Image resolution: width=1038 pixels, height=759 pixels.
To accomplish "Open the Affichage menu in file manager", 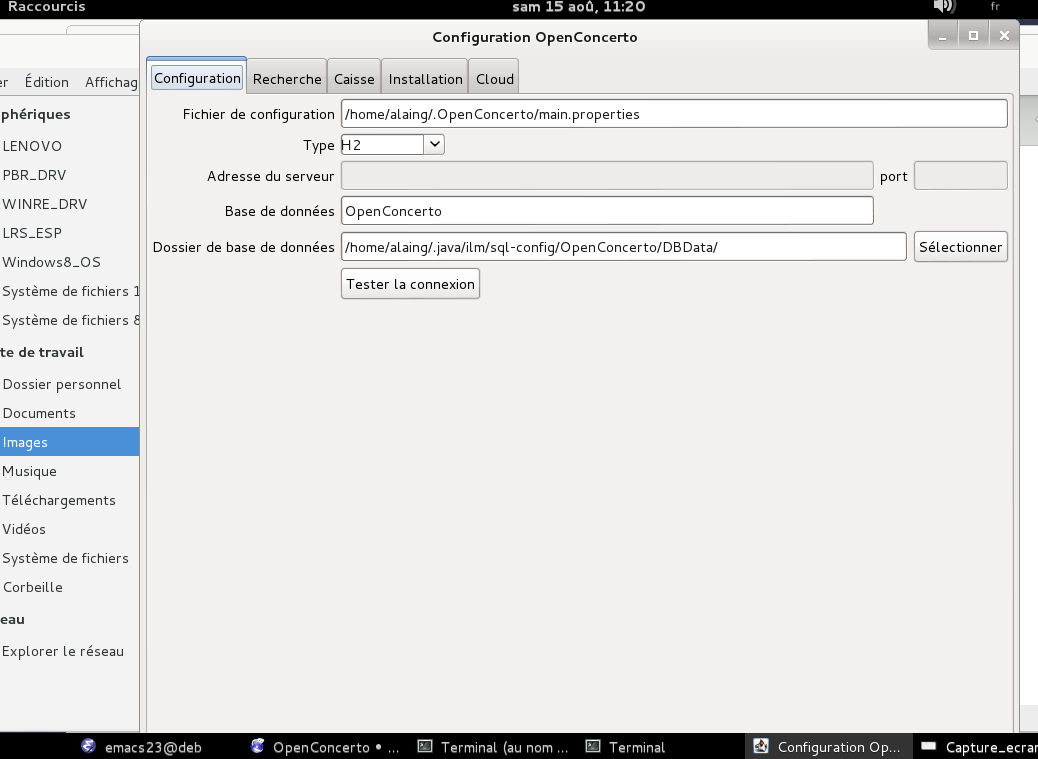I will 111,82.
